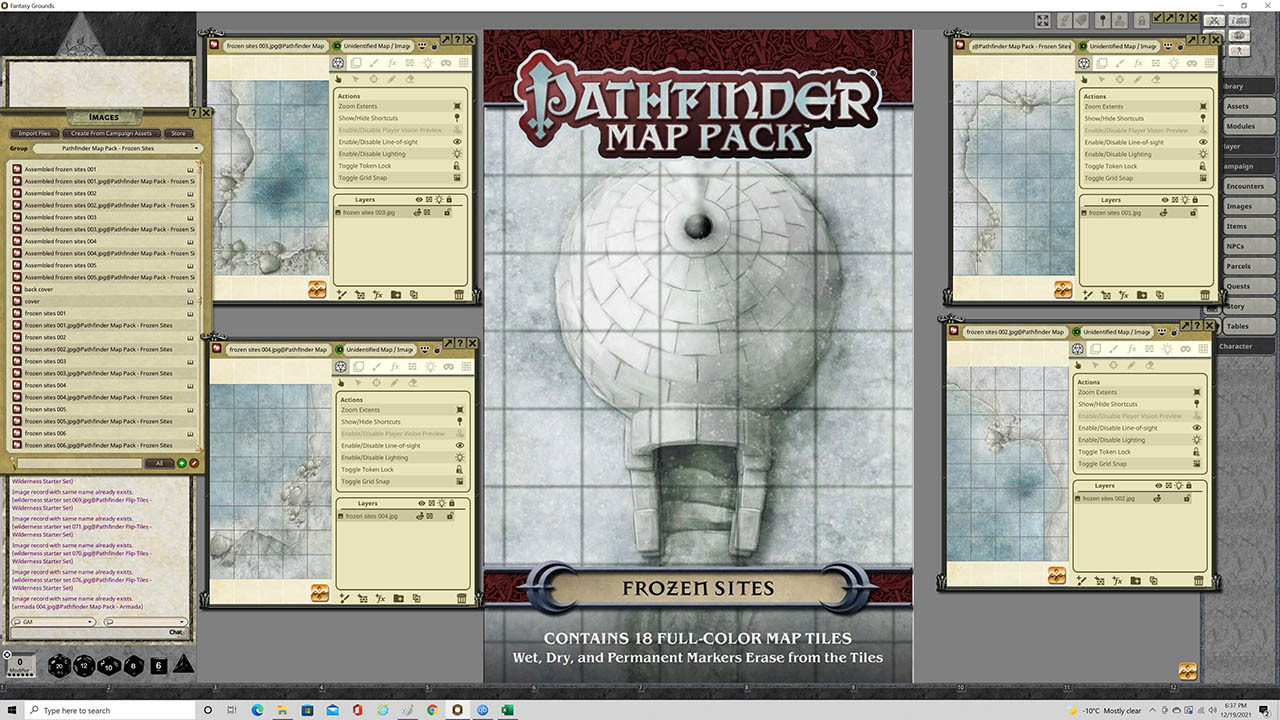Image resolution: width=1280 pixels, height=720 pixels.
Task: Click the lighting sun icon in the map toolbar
Action: pos(428,63)
